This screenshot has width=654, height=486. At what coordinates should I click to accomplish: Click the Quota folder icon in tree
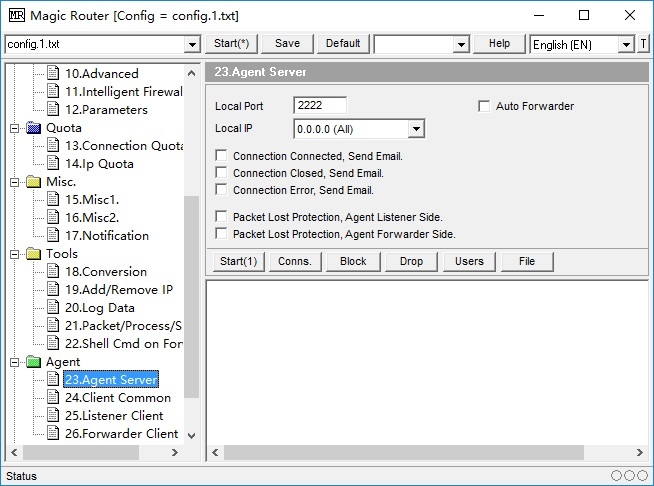click(33, 128)
